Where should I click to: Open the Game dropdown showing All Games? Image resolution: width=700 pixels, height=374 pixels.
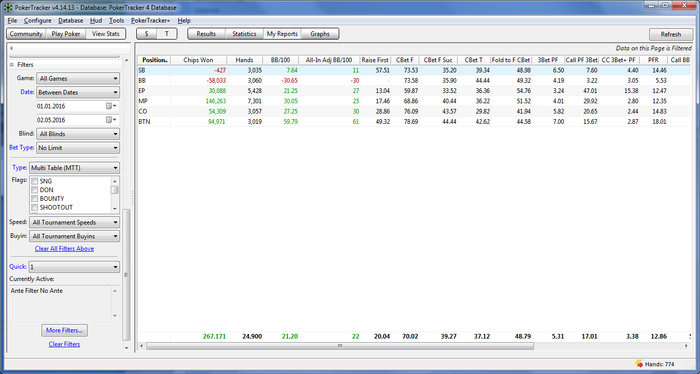tap(78, 79)
